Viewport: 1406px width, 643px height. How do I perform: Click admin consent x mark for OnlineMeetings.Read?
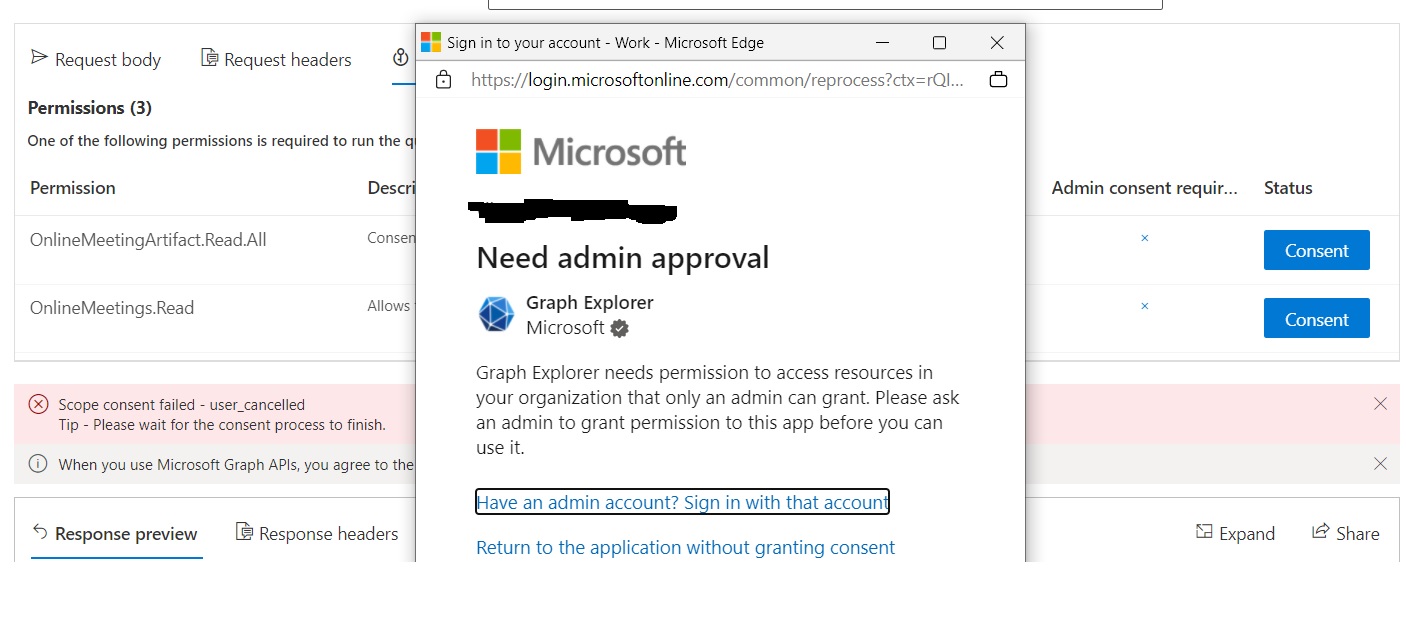point(1145,306)
